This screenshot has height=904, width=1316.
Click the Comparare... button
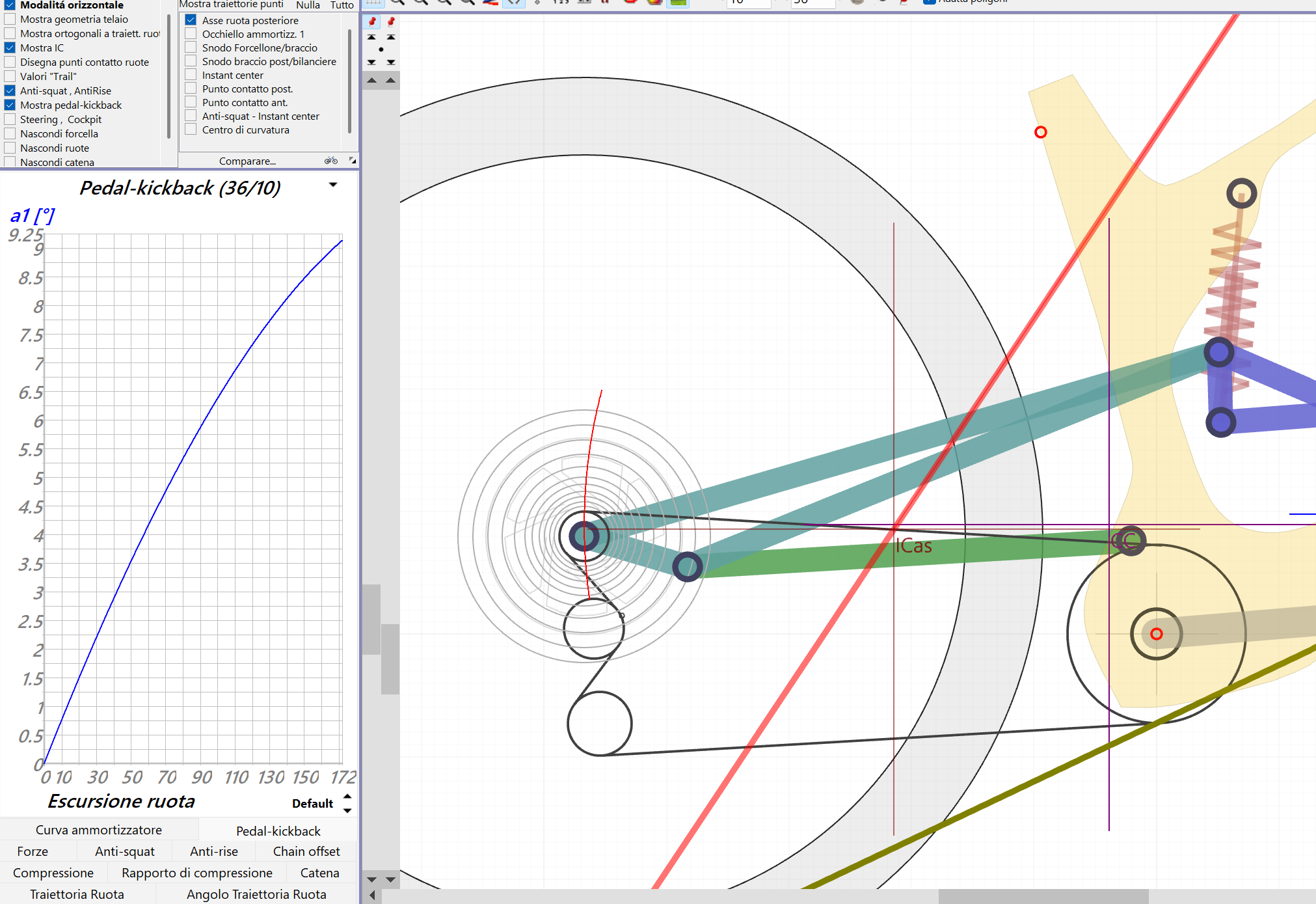247,161
